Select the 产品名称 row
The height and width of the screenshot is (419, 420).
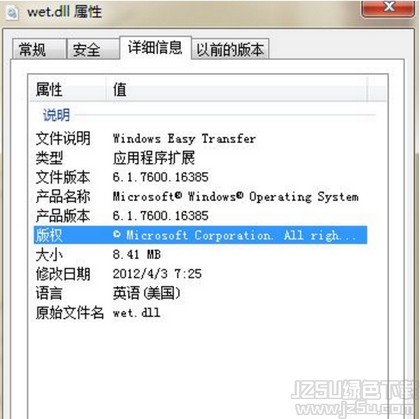200,196
